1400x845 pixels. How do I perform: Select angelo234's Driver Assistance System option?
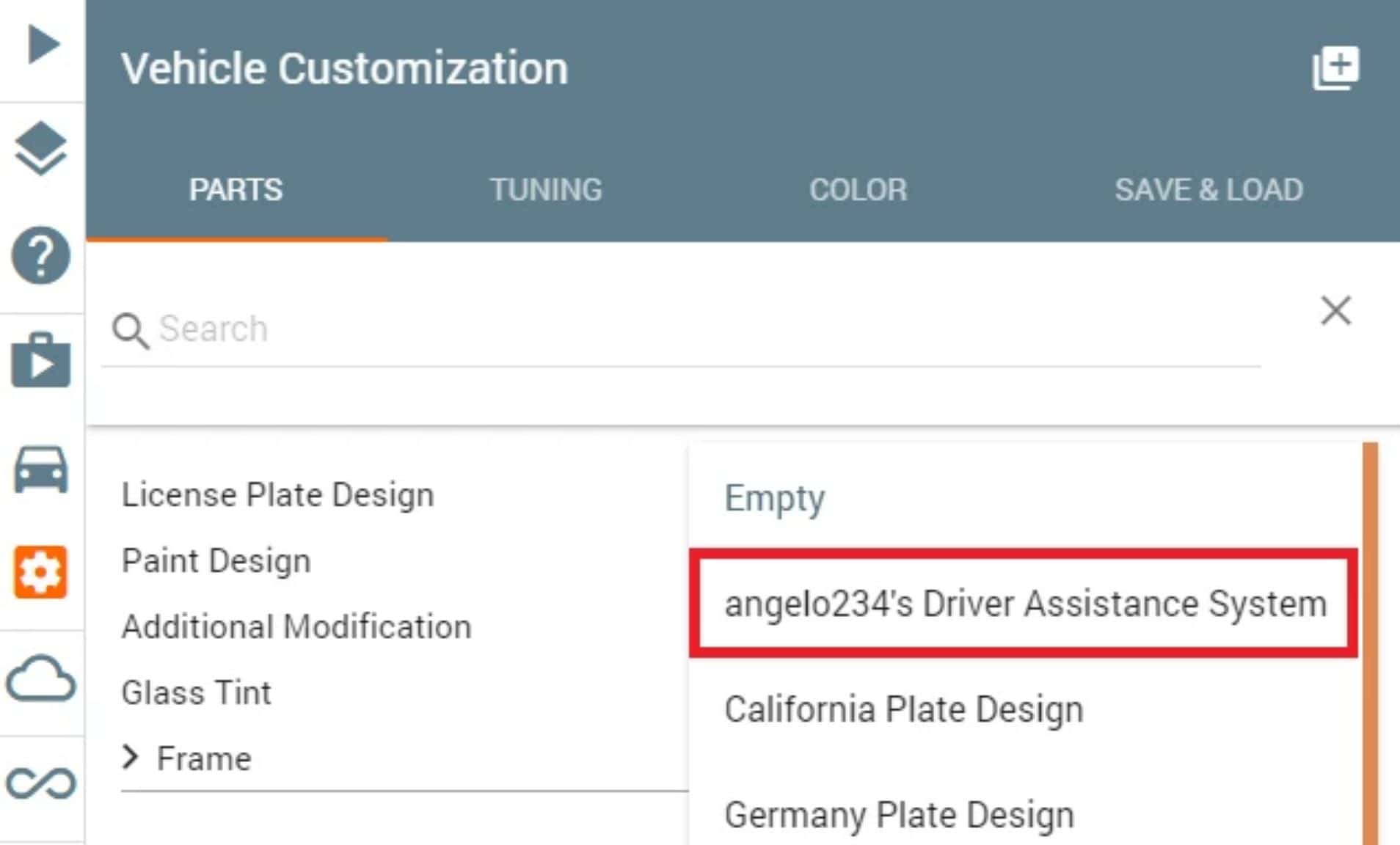pos(1024,604)
